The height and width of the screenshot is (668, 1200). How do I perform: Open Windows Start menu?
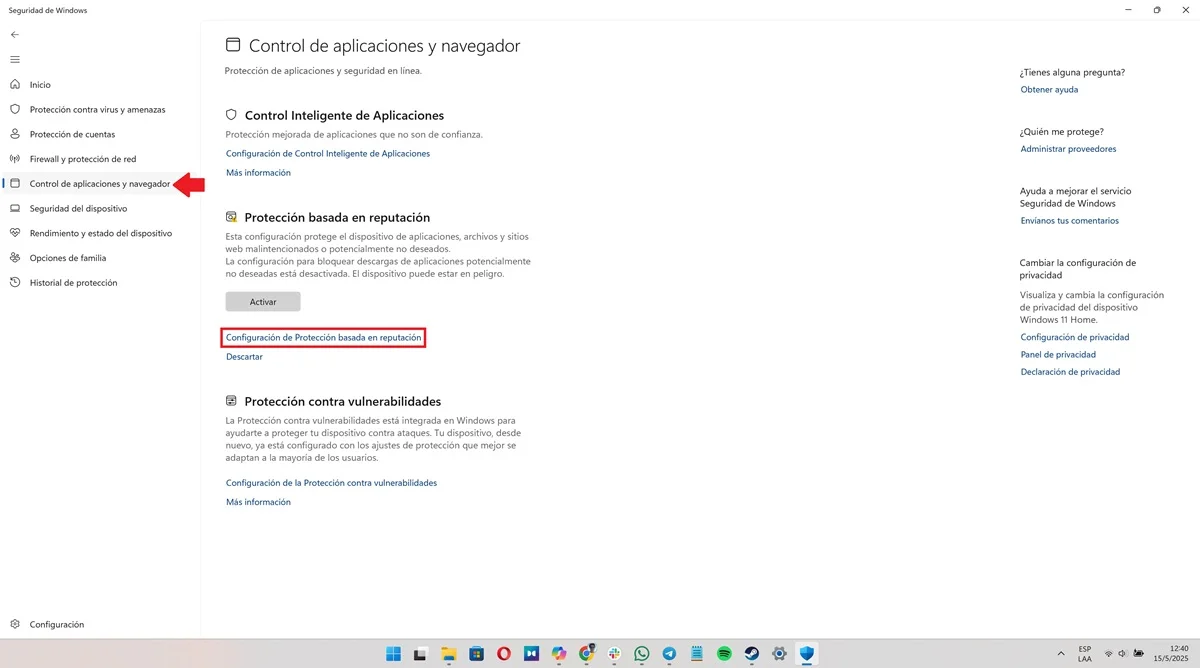(394, 654)
